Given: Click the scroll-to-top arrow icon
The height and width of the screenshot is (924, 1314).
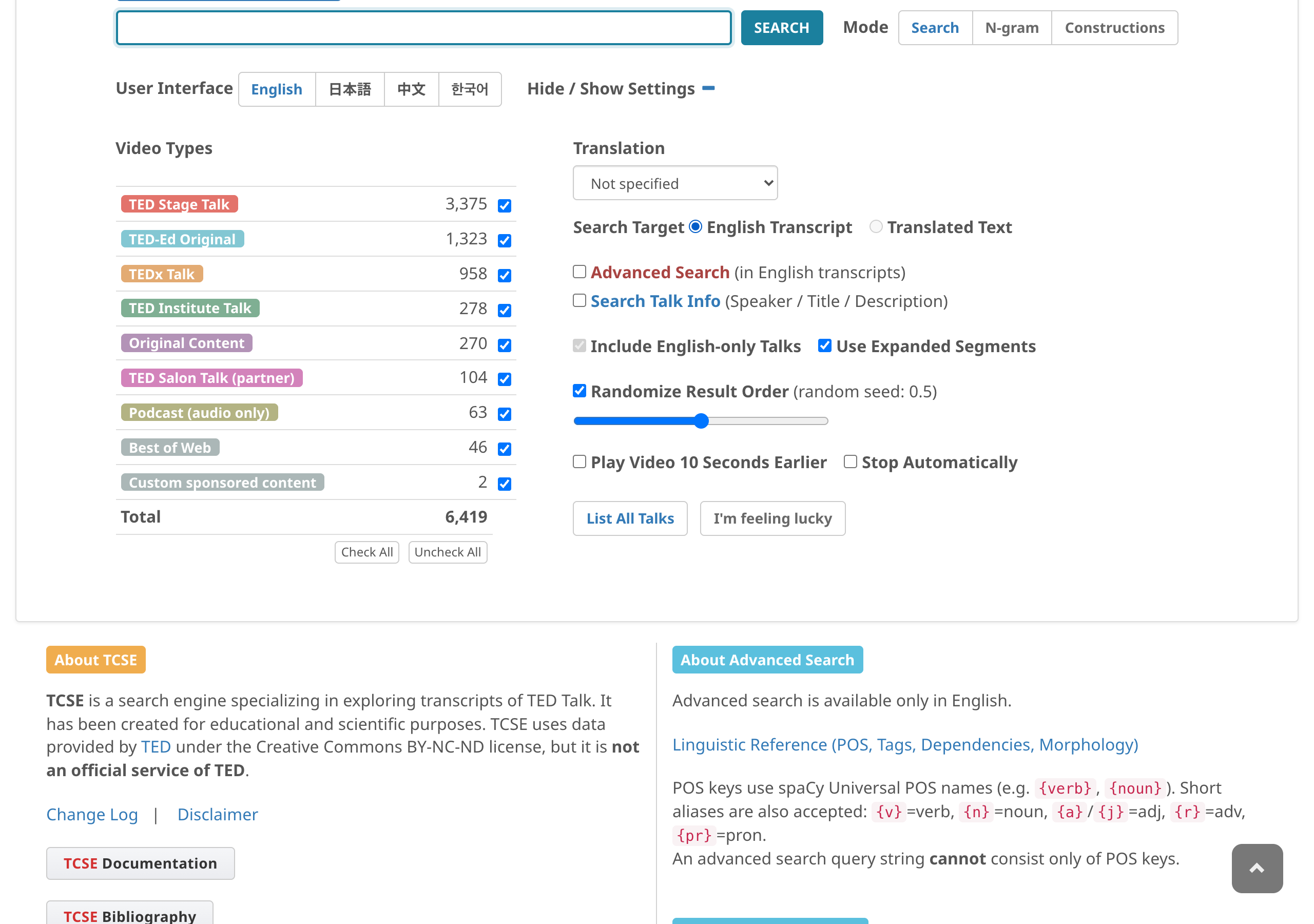Looking at the screenshot, I should (1256, 868).
